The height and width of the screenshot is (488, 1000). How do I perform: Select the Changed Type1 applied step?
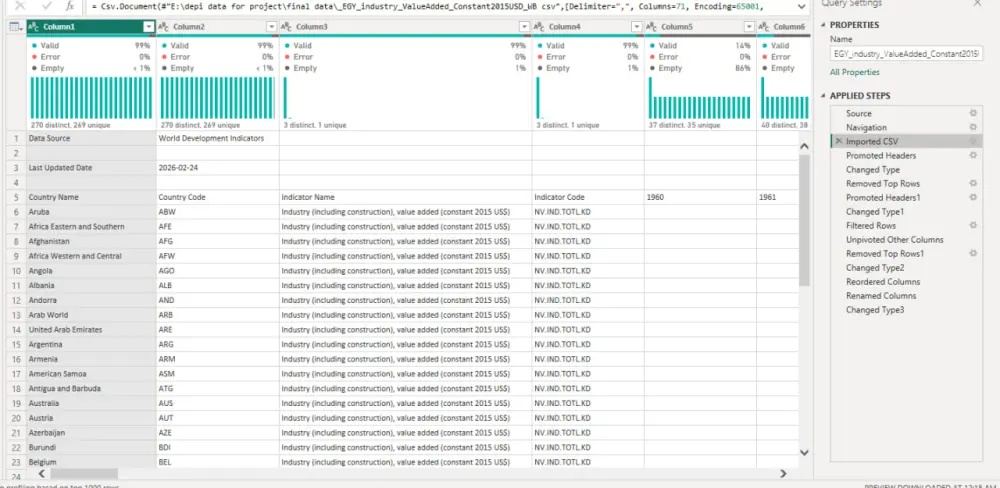click(x=875, y=211)
